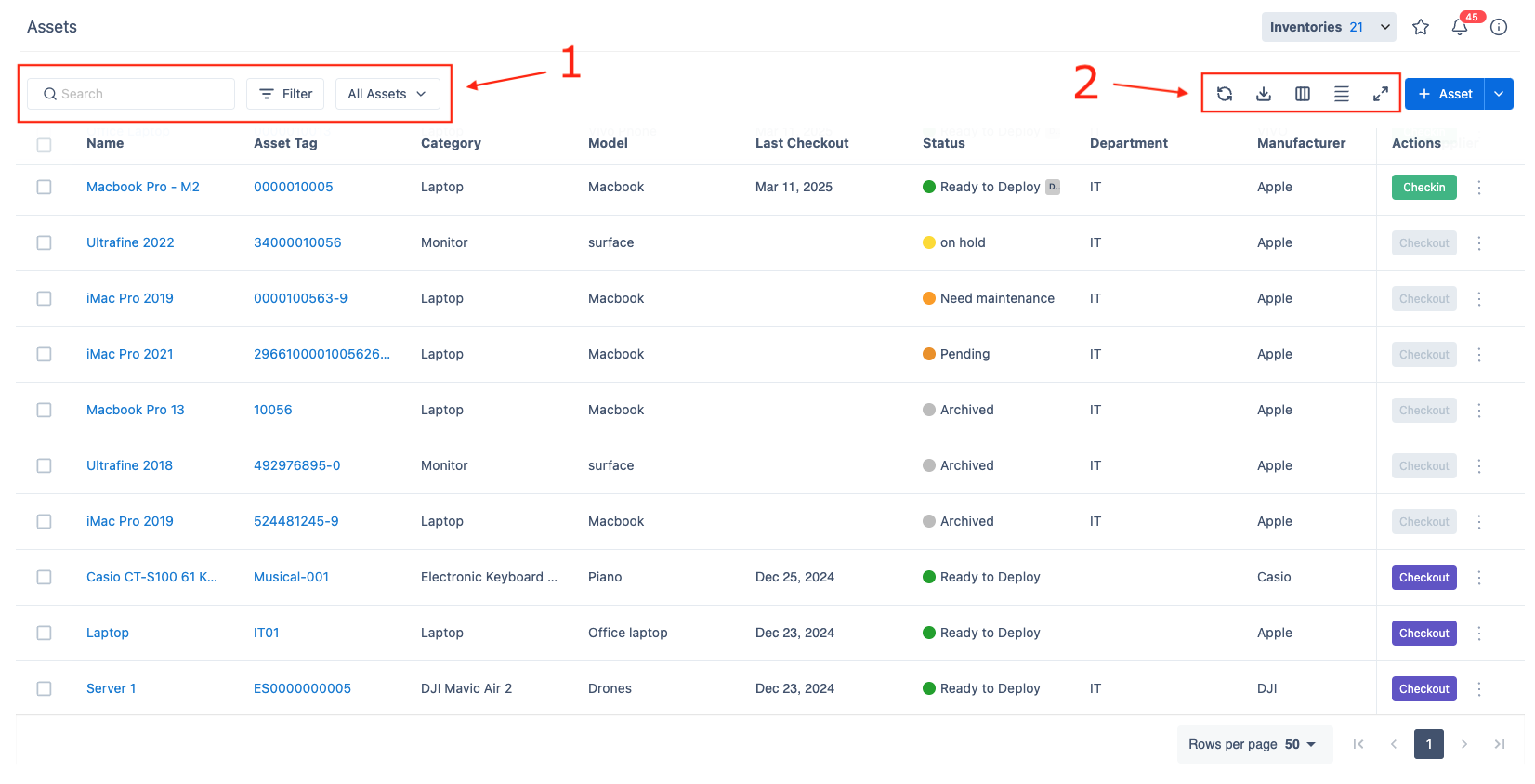Open the notifications bell
Viewport: 1535px width, 784px height.
1460,27
